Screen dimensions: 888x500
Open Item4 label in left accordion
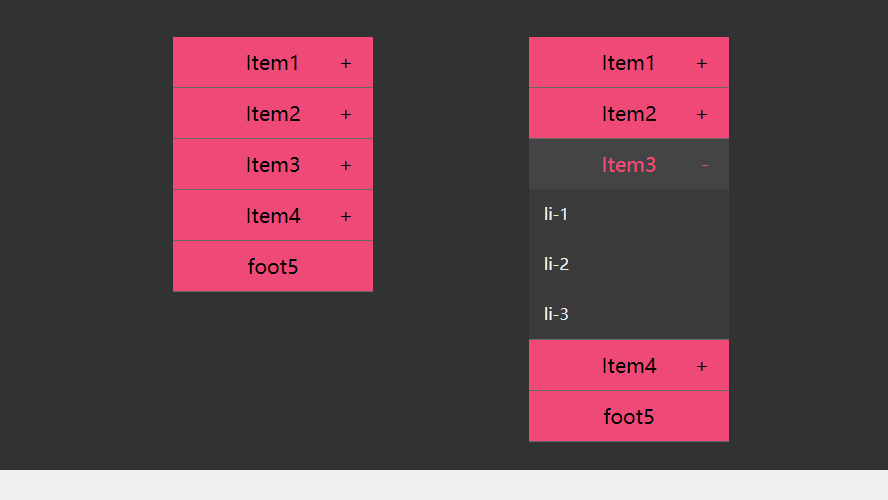click(273, 216)
